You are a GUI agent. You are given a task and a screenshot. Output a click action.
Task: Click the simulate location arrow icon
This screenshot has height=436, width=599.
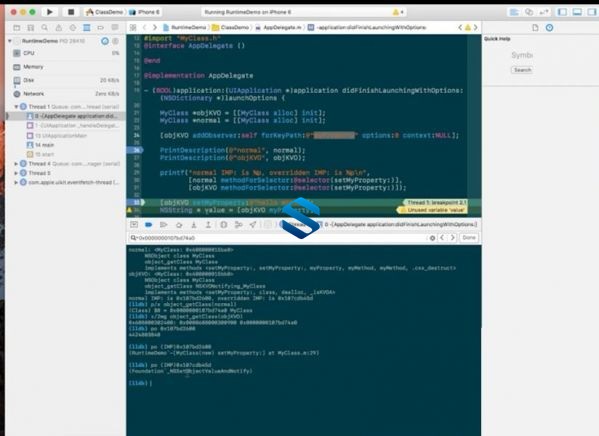[253, 225]
